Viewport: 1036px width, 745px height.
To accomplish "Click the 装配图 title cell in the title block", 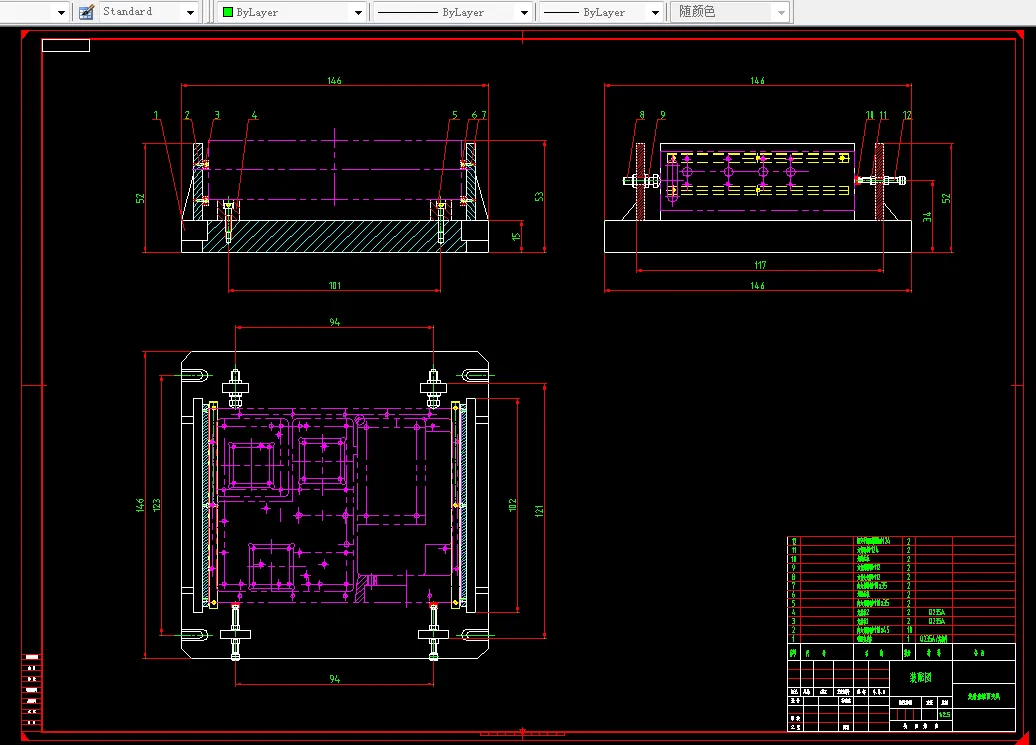I will (920, 677).
